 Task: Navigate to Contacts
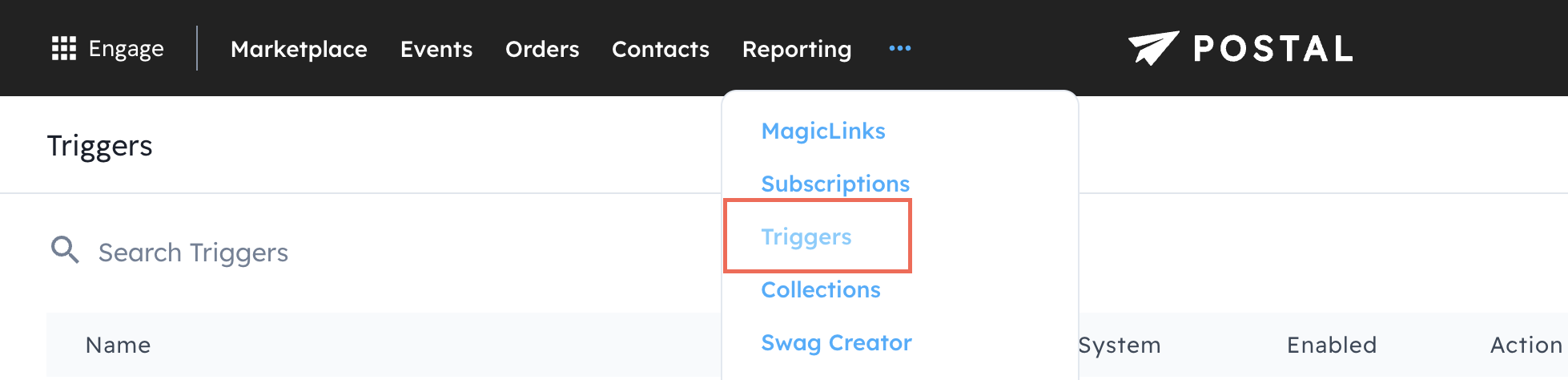(x=661, y=50)
